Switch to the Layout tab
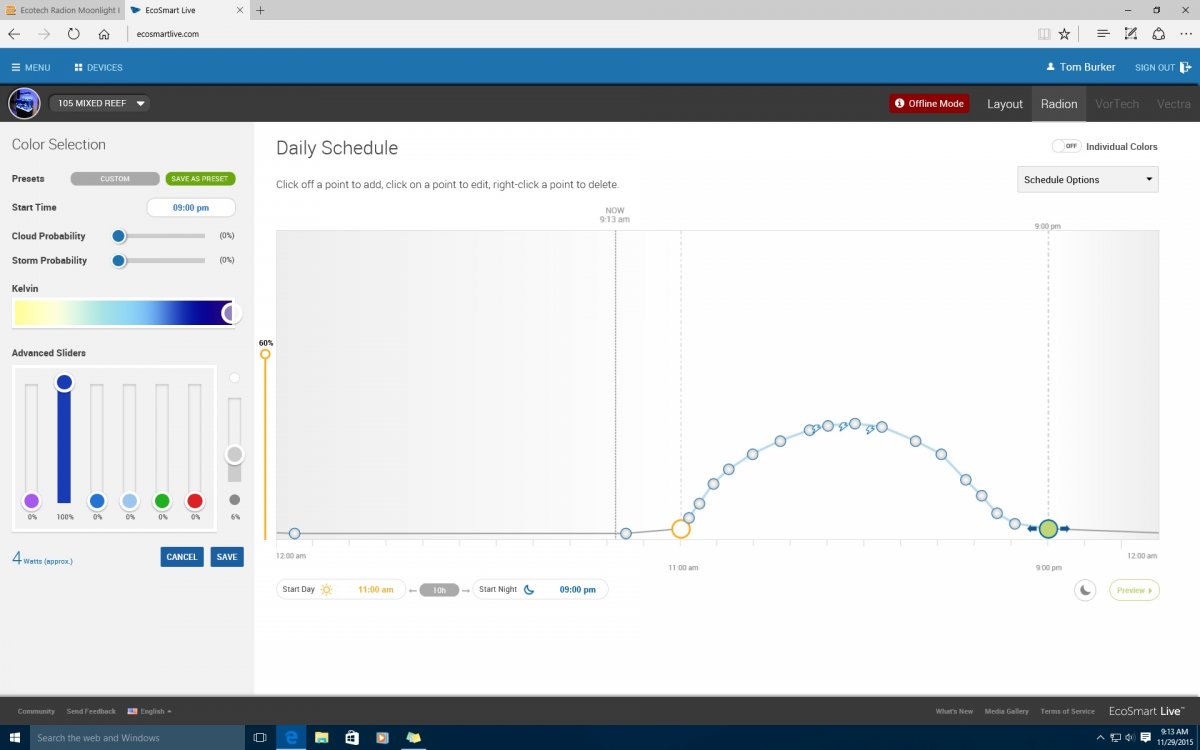Viewport: 1200px width, 750px height. (x=1005, y=104)
